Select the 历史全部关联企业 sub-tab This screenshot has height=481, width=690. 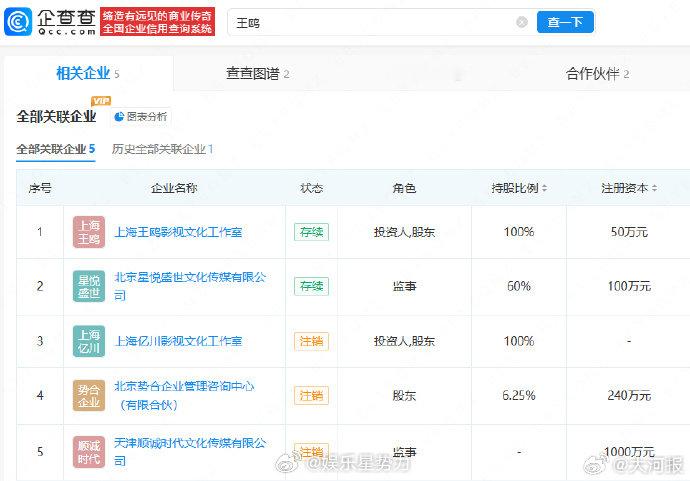coord(162,149)
